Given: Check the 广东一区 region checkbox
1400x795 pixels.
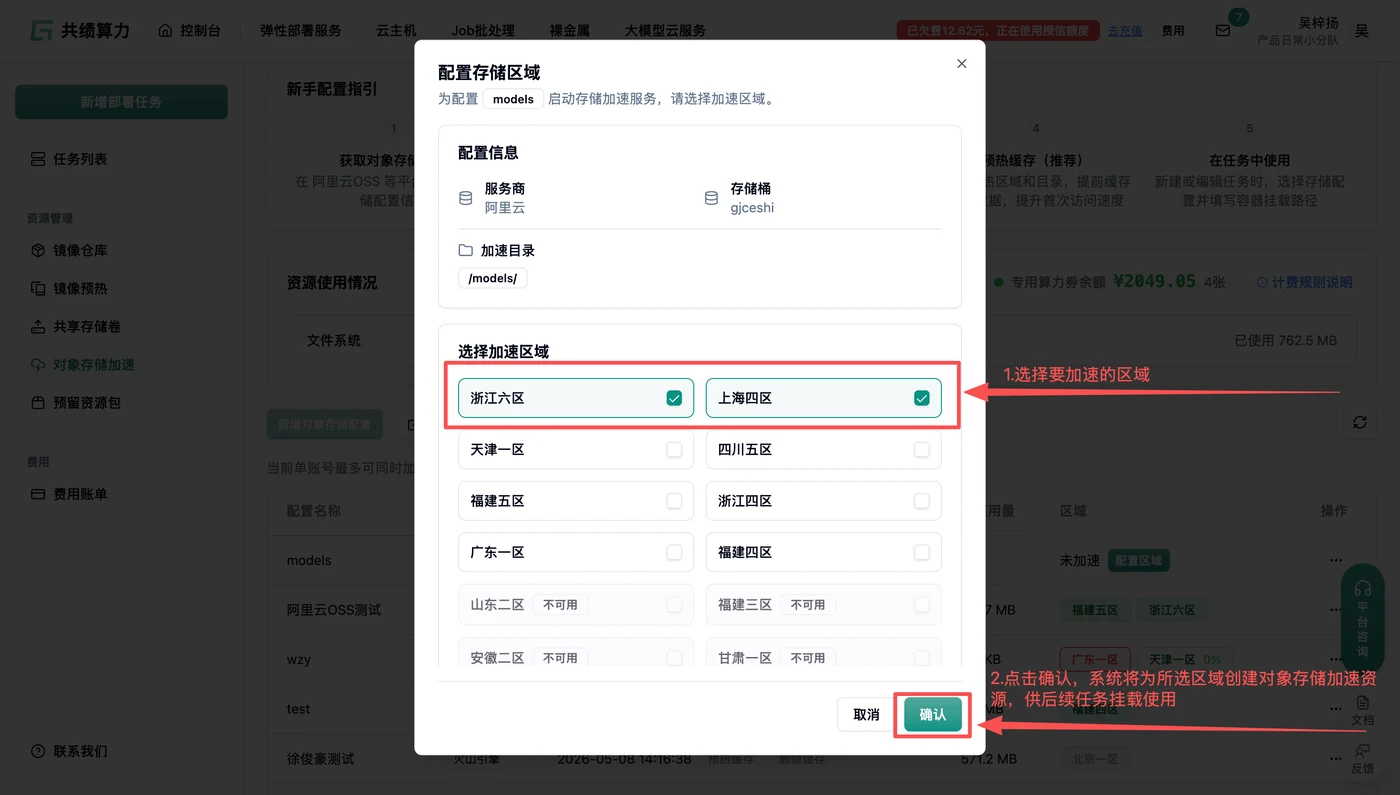Looking at the screenshot, I should click(674, 552).
